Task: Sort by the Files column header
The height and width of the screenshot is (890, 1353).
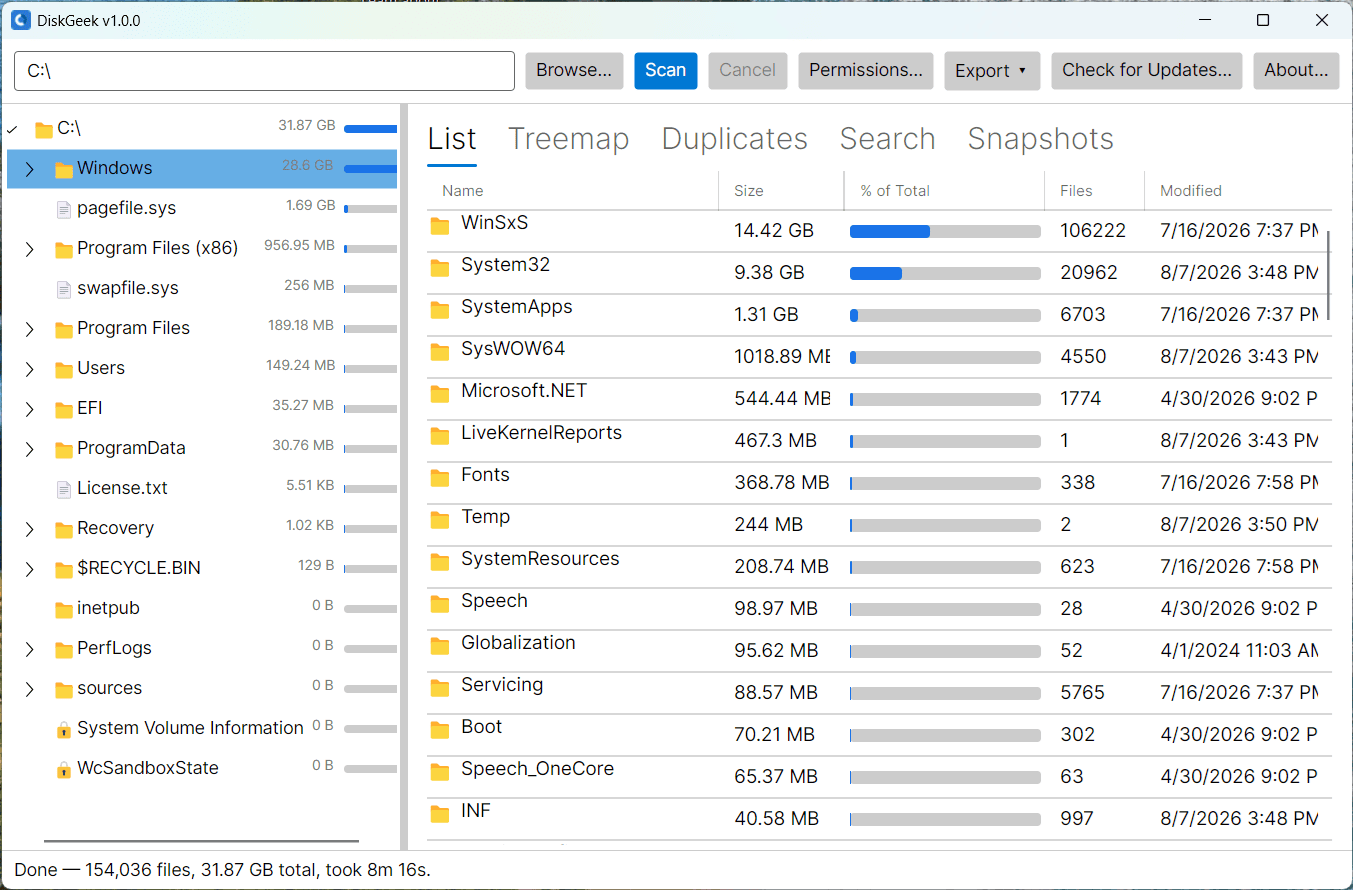Action: (1095, 191)
